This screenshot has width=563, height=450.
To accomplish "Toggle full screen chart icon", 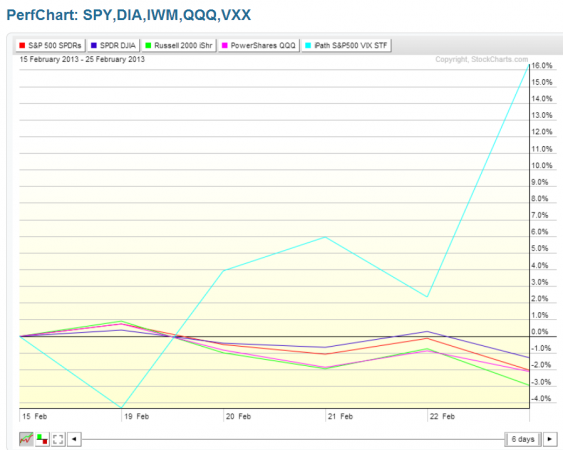I will [x=58, y=439].
